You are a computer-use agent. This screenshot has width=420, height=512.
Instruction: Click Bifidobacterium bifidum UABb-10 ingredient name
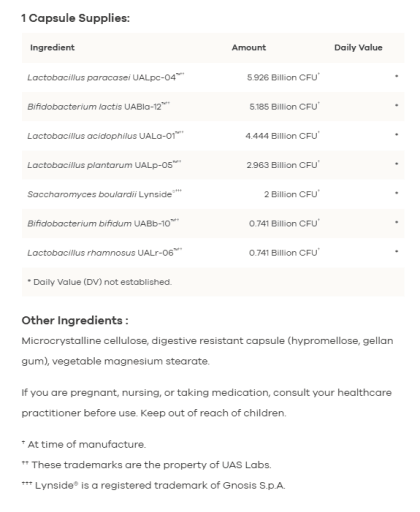[x=103, y=223]
